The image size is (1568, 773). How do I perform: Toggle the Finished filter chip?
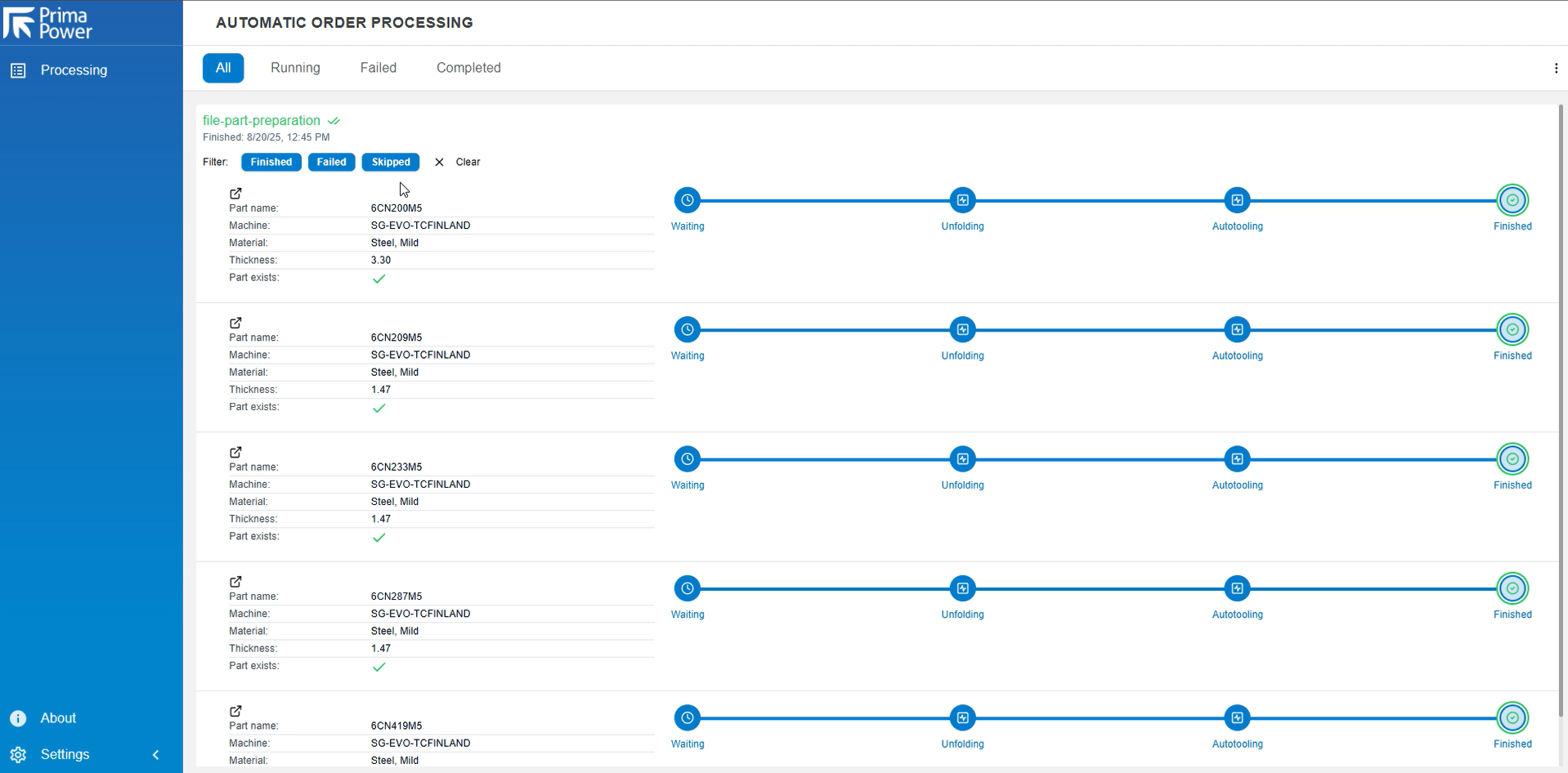[271, 162]
